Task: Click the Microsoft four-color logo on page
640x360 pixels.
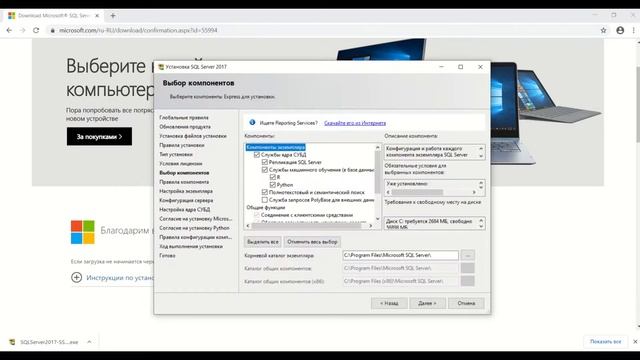Action: click(82, 232)
